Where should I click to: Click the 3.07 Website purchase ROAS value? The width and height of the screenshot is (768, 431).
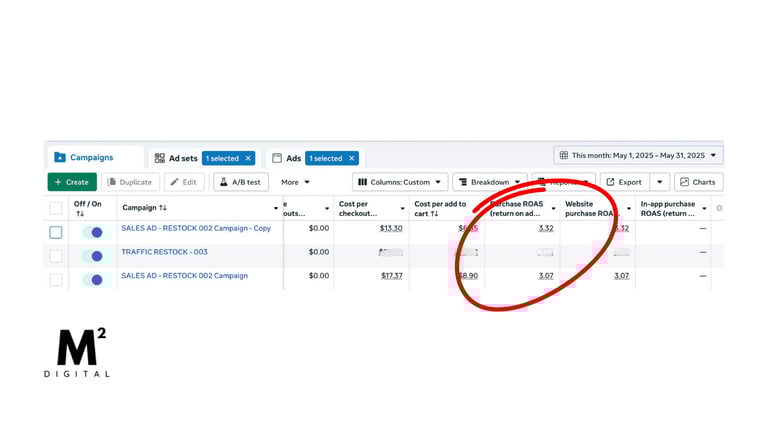coord(622,276)
